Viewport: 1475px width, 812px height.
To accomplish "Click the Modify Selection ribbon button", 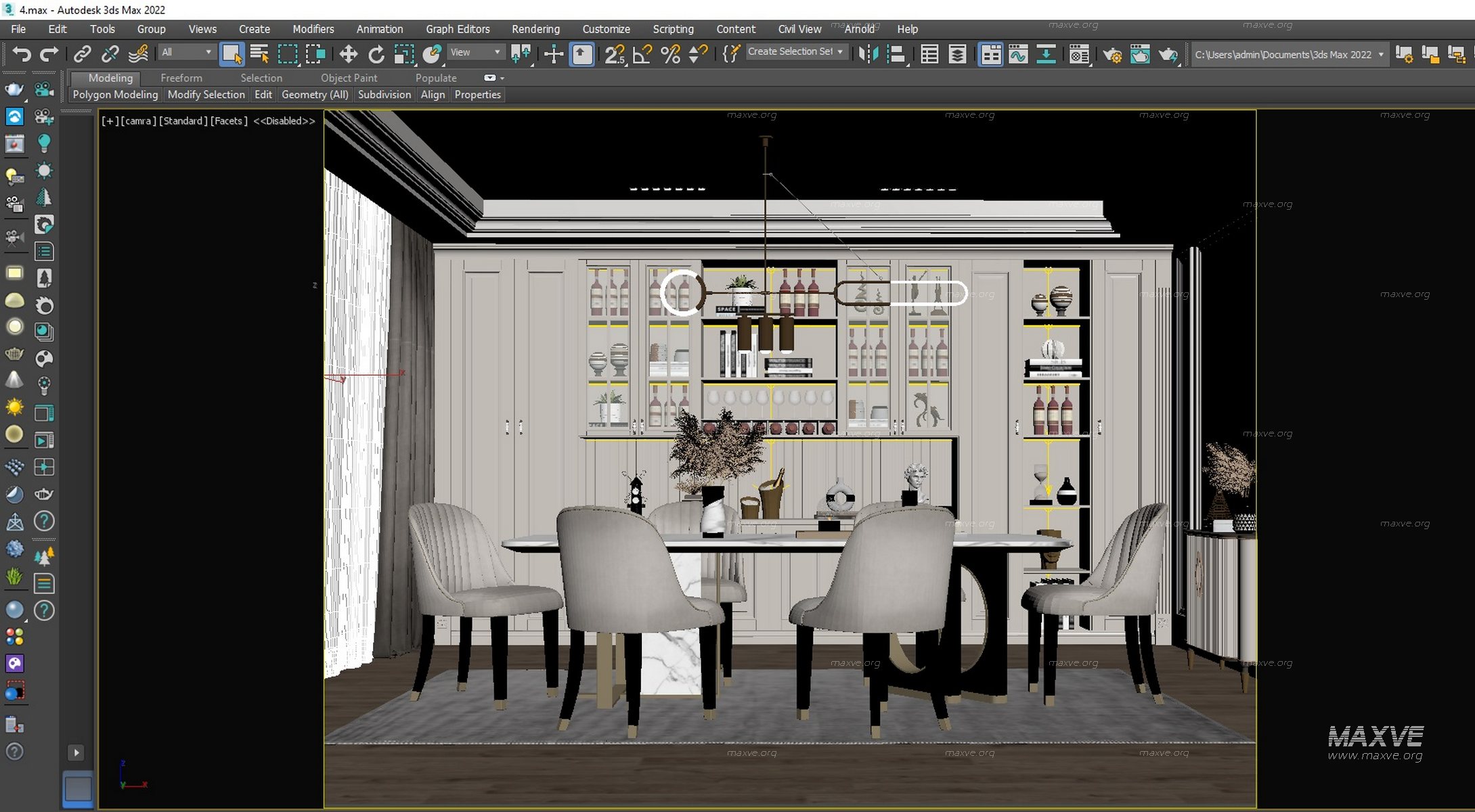I will click(x=206, y=95).
